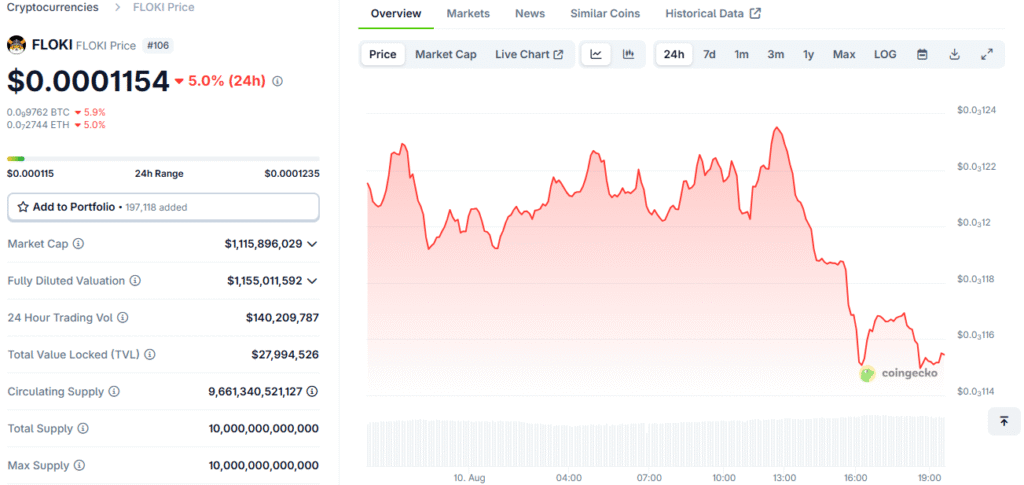Switch to line chart view icon

coord(596,54)
